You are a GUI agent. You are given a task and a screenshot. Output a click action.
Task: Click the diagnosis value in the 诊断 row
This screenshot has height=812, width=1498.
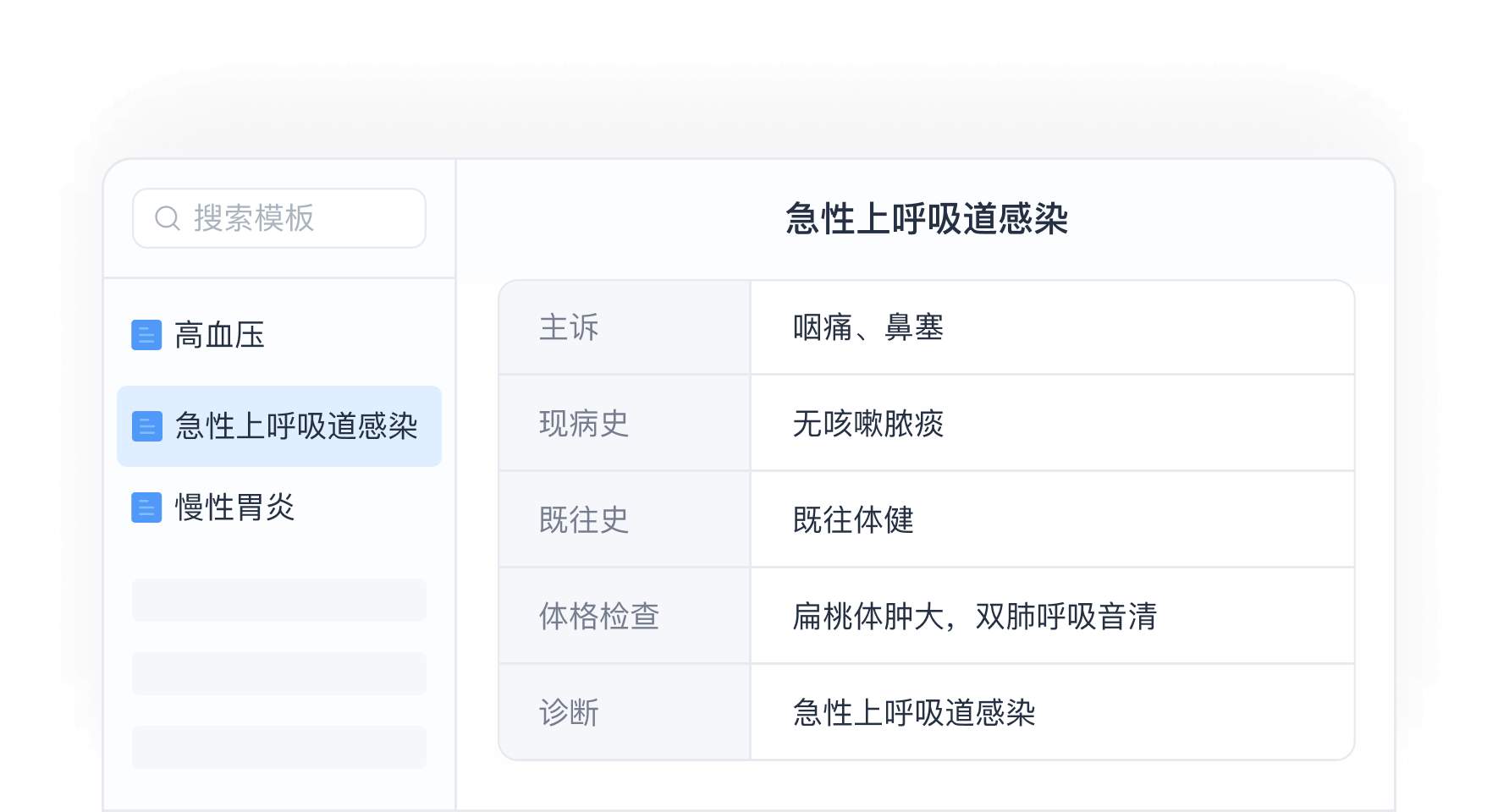[x=914, y=712]
